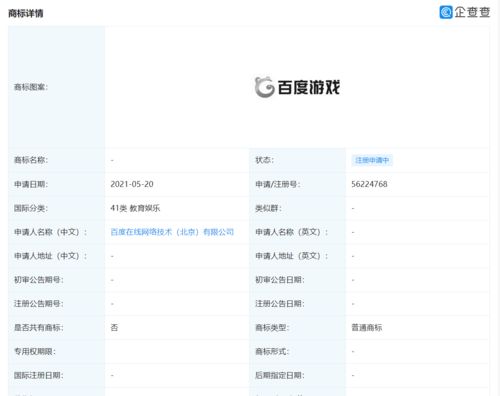The width and height of the screenshot is (500, 396).
Task: Click the 初审公告期号 label
Action: (x=39, y=280)
